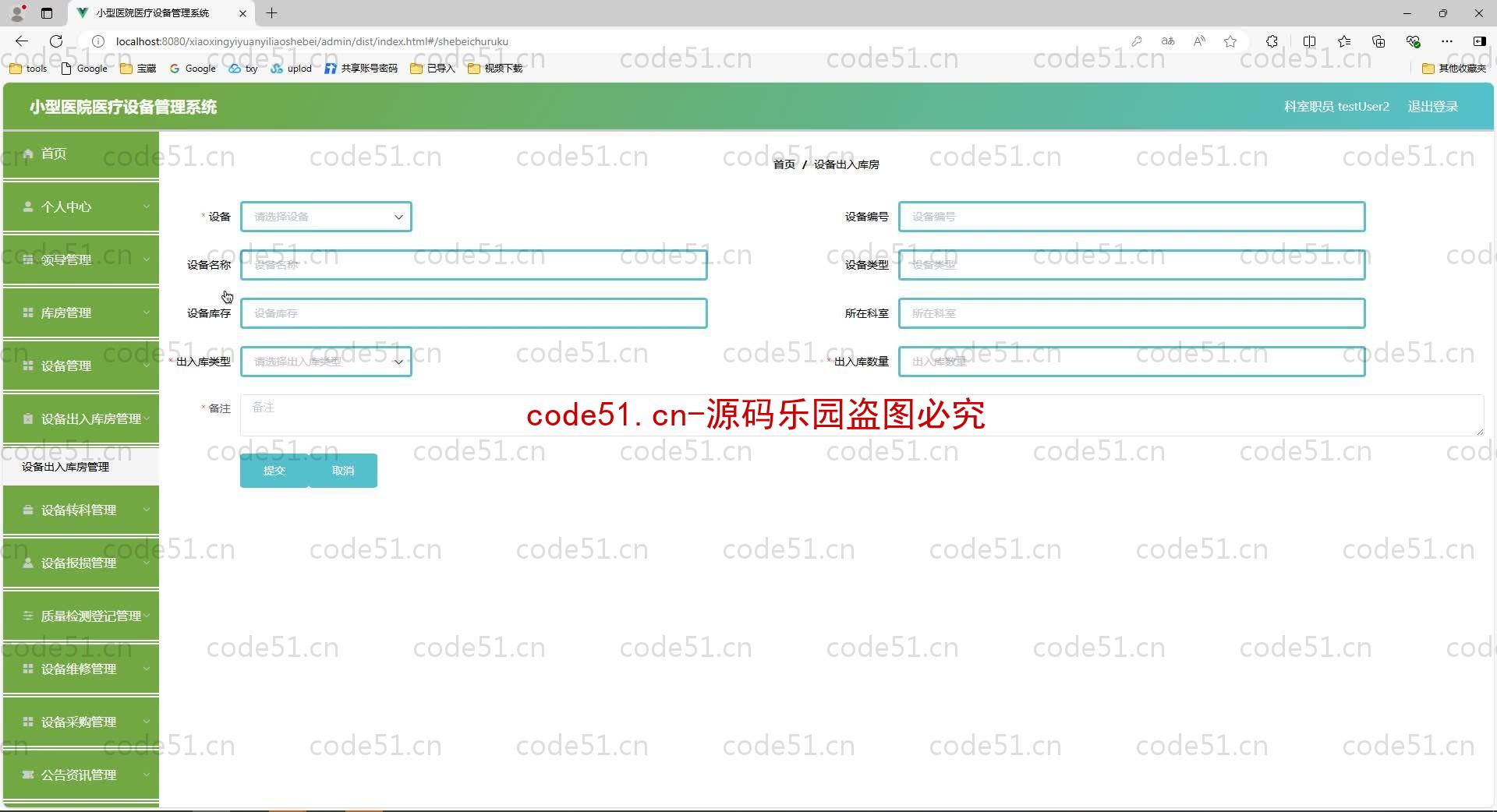Open the Google bookmark with G logo
Screen dimensions: 1497x812
click(193, 69)
